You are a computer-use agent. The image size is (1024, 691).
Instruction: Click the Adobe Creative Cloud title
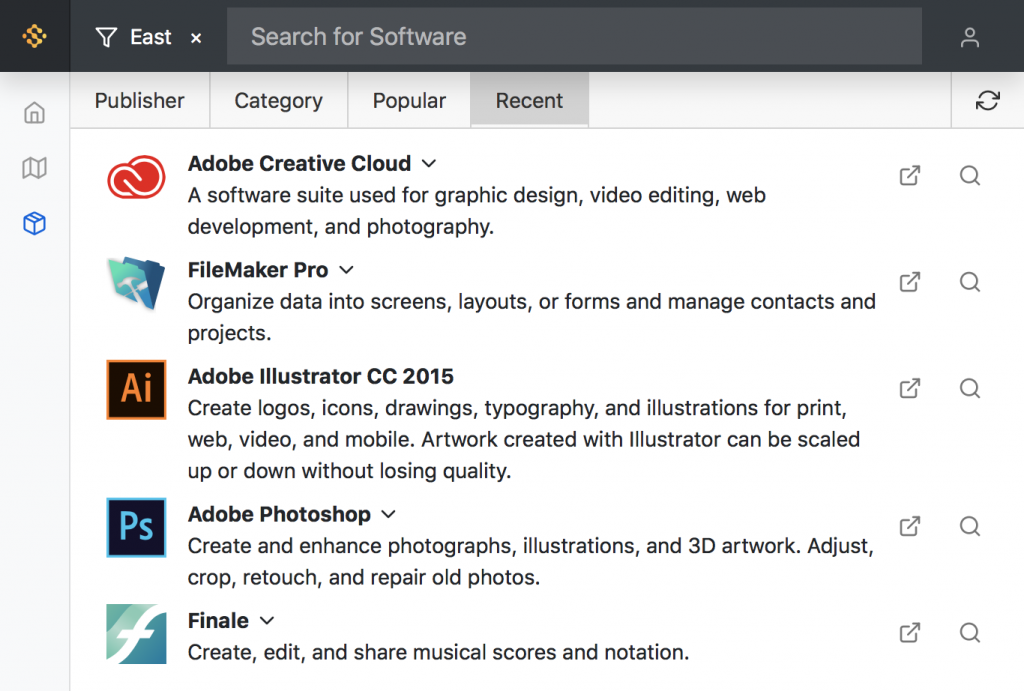pos(299,163)
